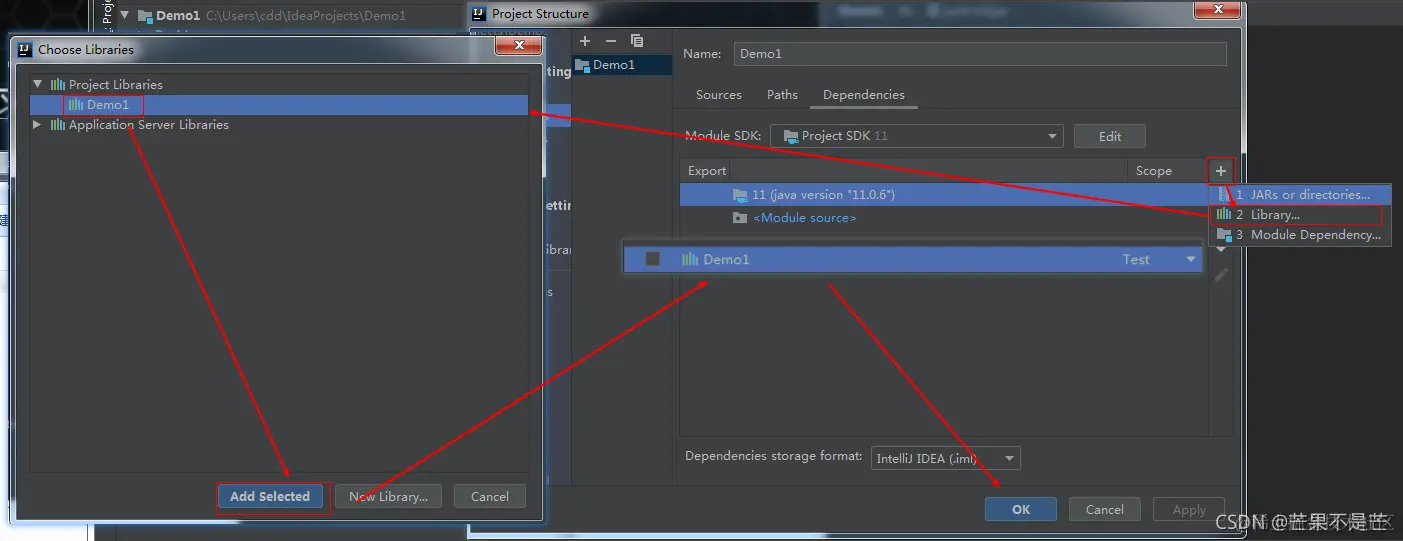Switch to the Paths tab
This screenshot has height=541, width=1403.
(x=782, y=95)
